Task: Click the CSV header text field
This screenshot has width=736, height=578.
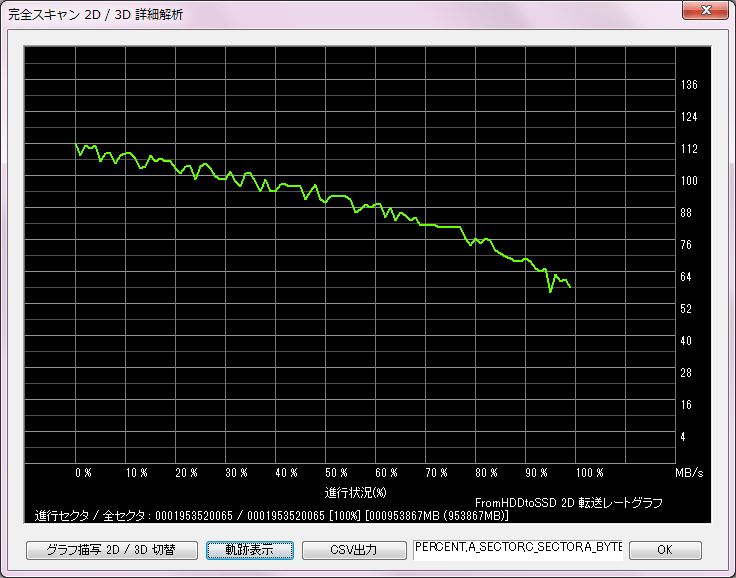Action: (518, 549)
